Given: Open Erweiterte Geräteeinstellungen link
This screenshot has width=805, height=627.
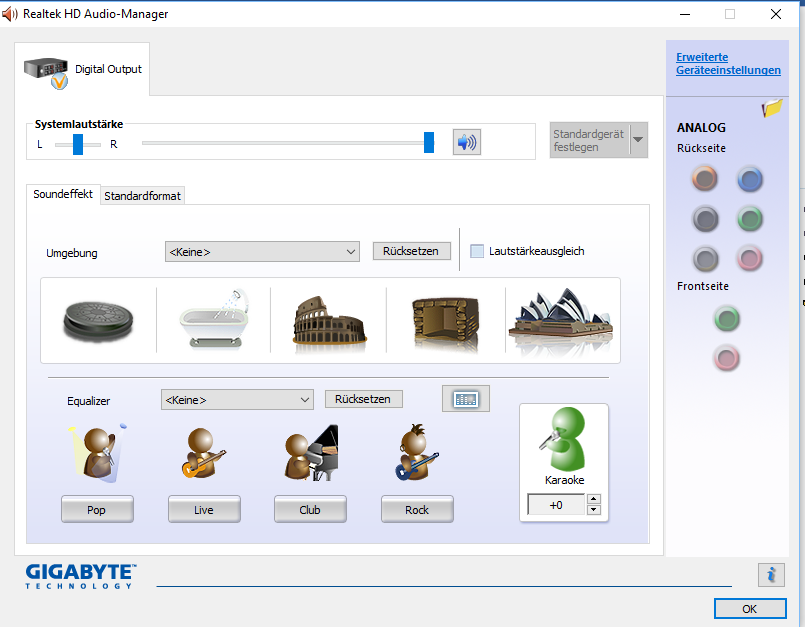Looking at the screenshot, I should pyautogui.click(x=728, y=64).
